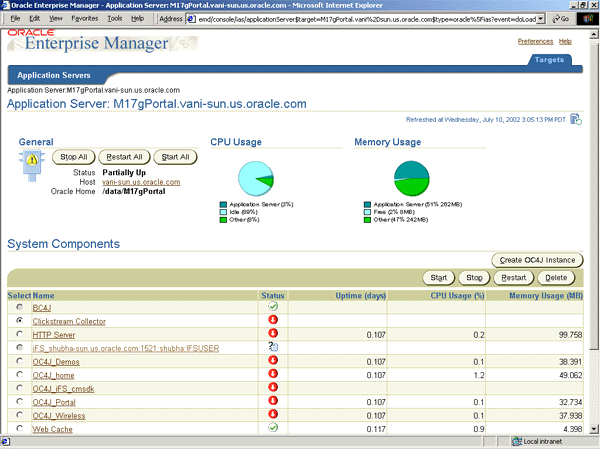This screenshot has width=600, height=449.
Task: Select the HTTP Server radio button
Action: (x=20, y=334)
